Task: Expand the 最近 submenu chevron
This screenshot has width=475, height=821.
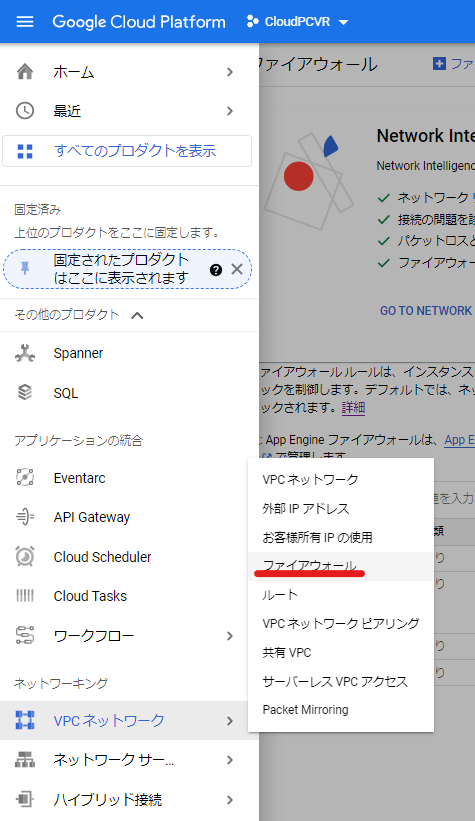Action: click(230, 110)
